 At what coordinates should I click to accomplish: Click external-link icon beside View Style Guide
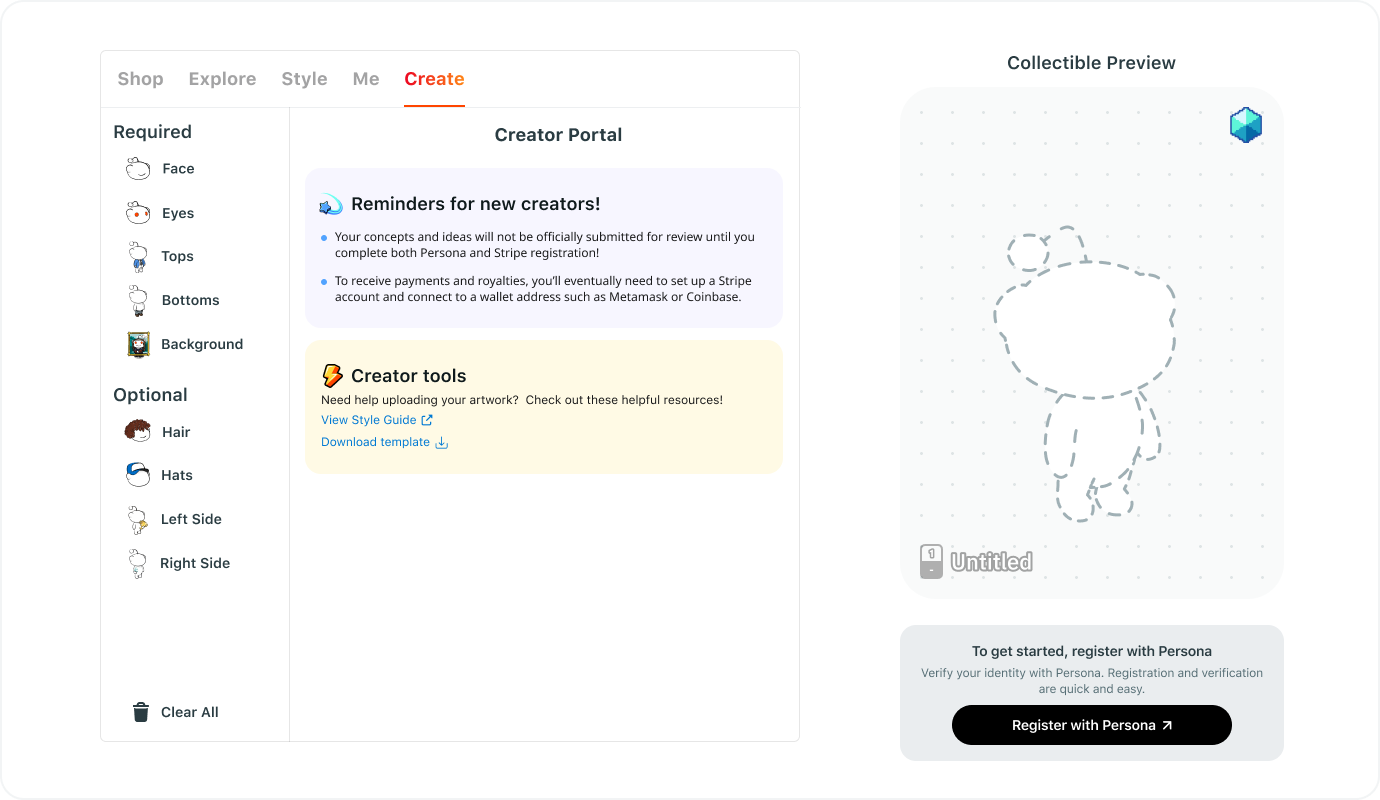[427, 420]
